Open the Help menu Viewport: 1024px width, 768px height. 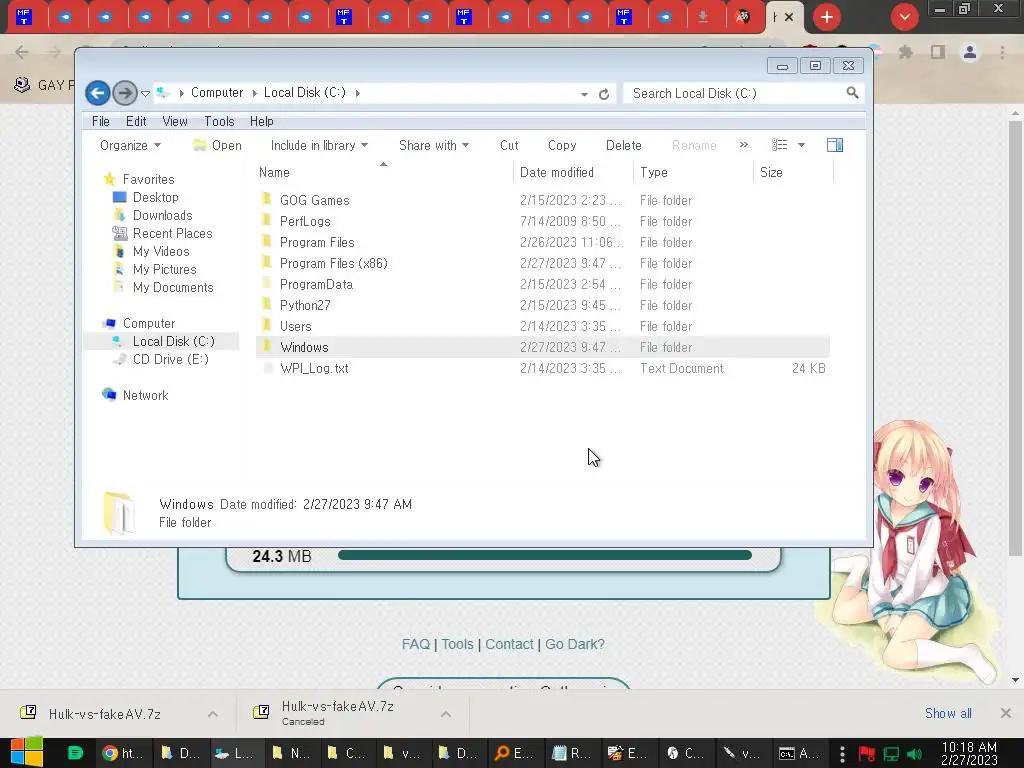[x=261, y=121]
